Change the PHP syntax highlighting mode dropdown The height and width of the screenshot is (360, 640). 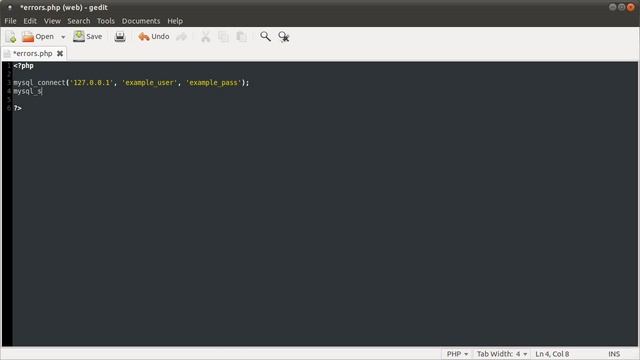[x=457, y=354]
